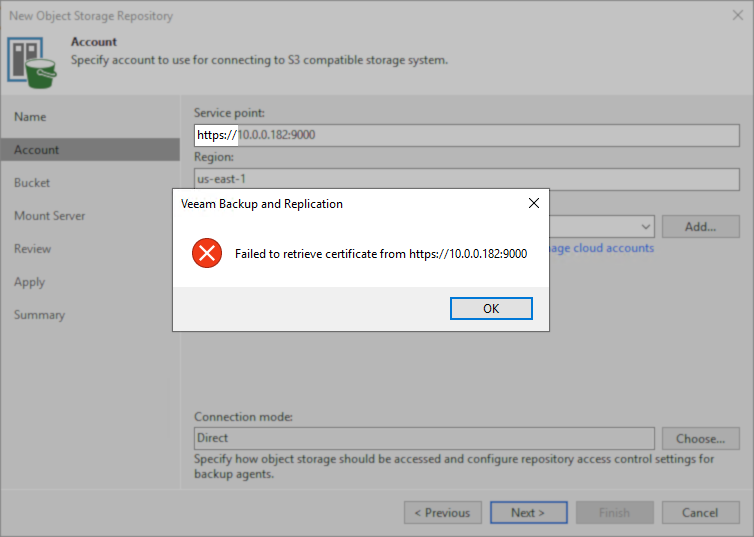
Task: Click the failed to retrieve certificate message
Action: coord(381,254)
